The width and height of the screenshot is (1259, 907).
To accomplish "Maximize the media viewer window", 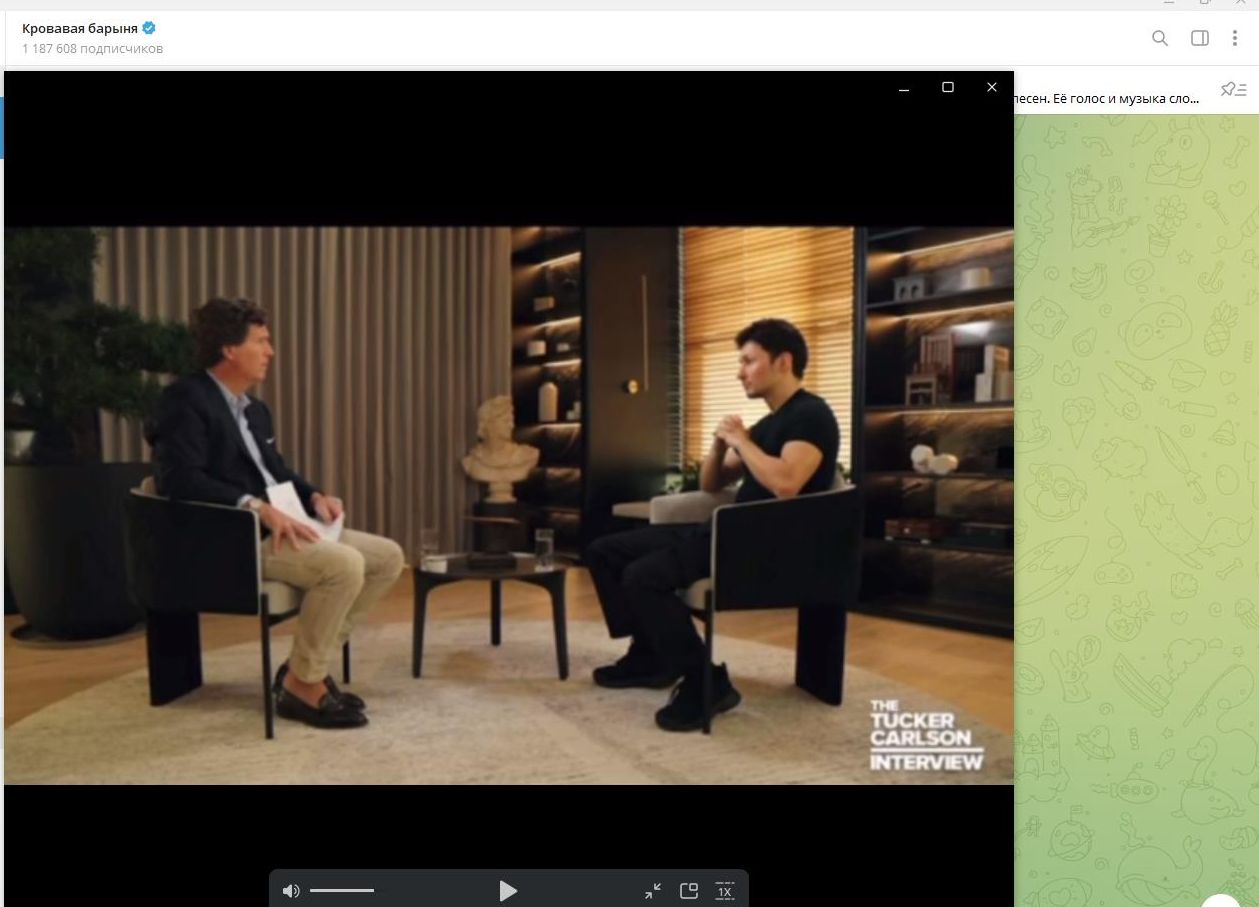I will [x=948, y=88].
